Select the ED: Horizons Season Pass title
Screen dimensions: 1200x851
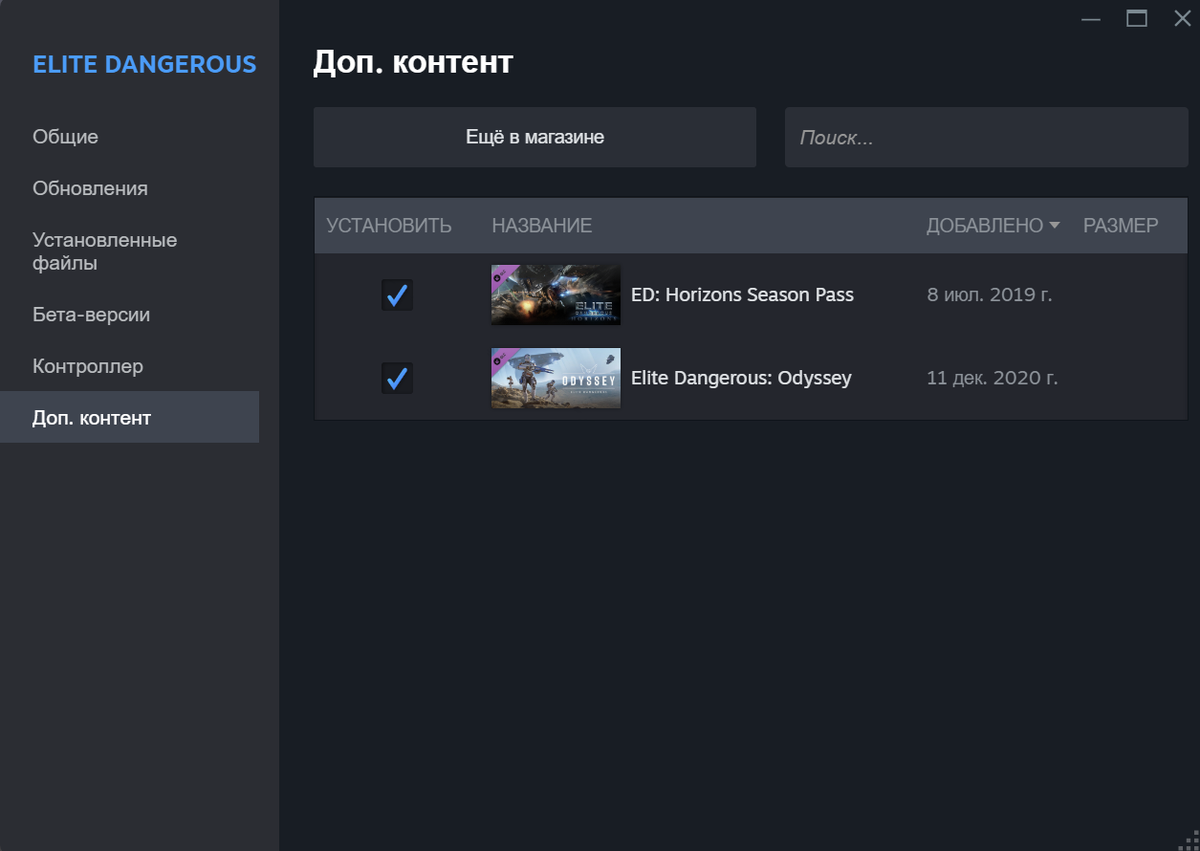point(742,295)
